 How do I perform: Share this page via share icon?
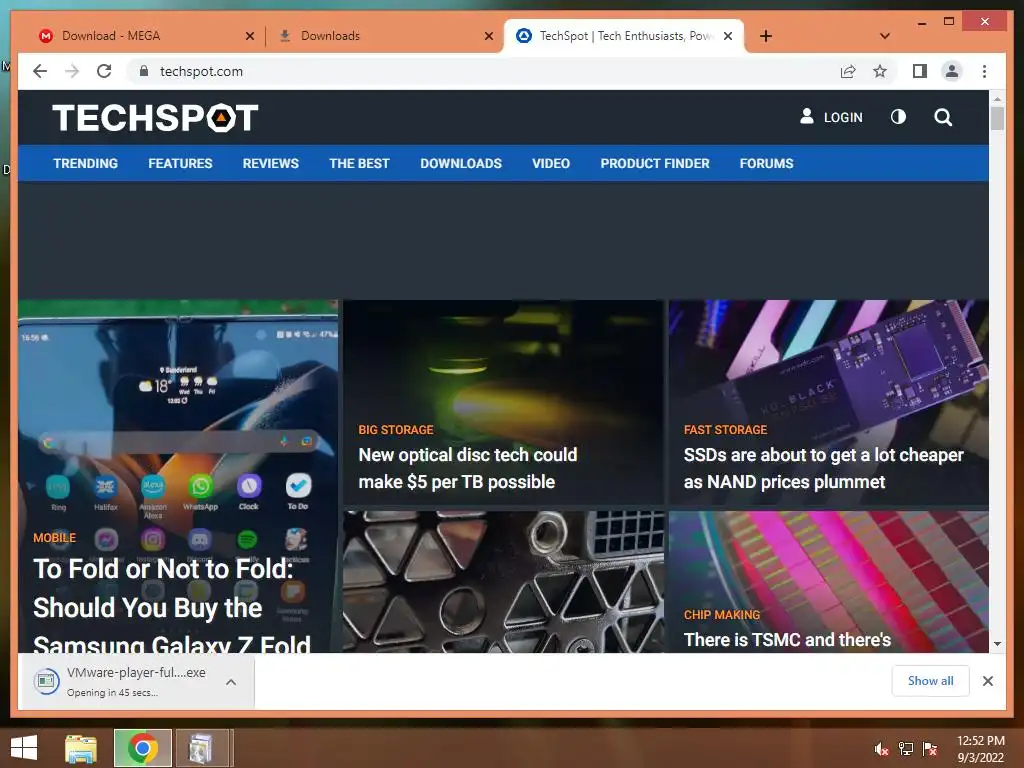click(x=848, y=71)
